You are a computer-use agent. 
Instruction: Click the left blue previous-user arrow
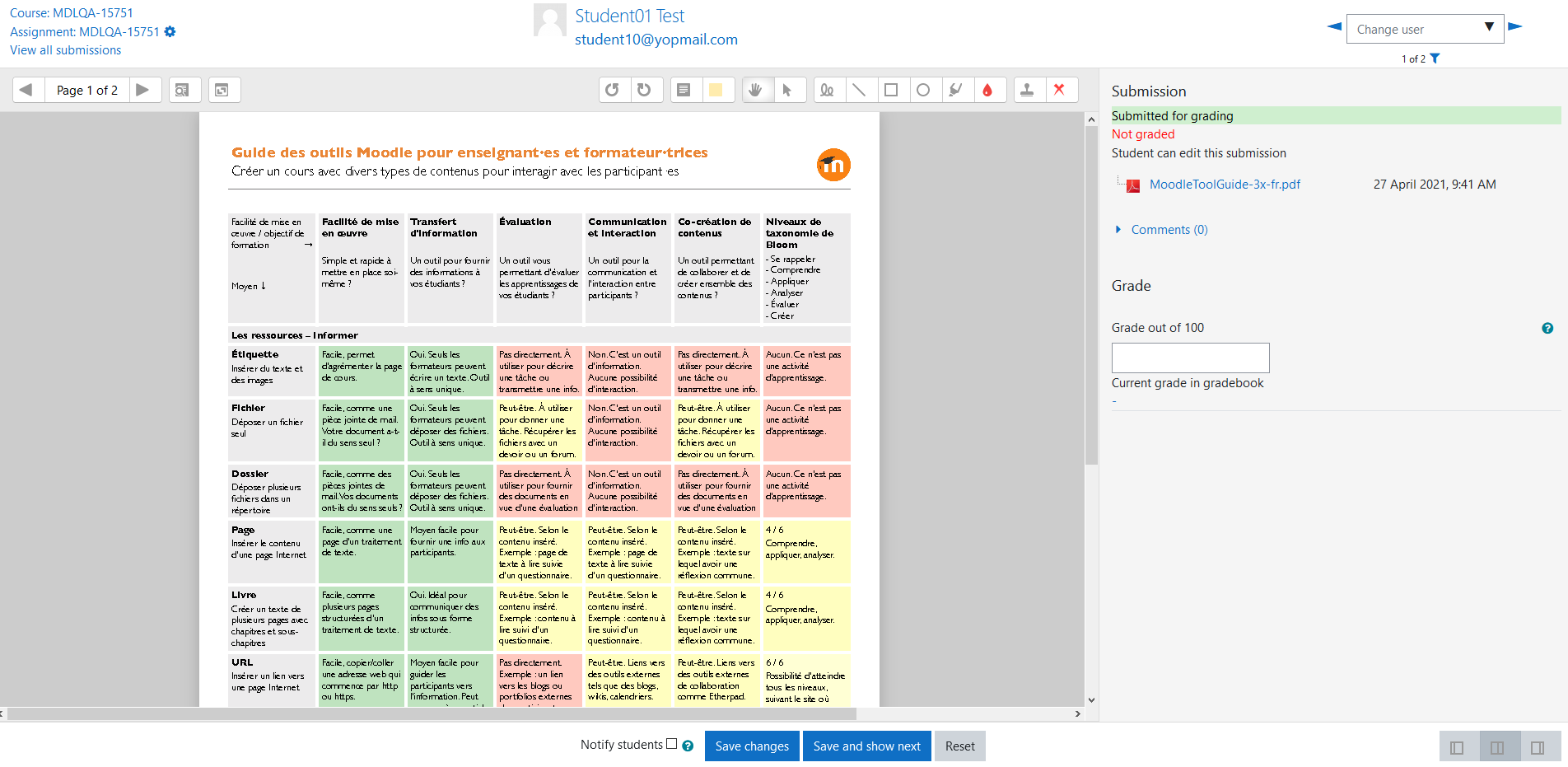pos(1334,26)
